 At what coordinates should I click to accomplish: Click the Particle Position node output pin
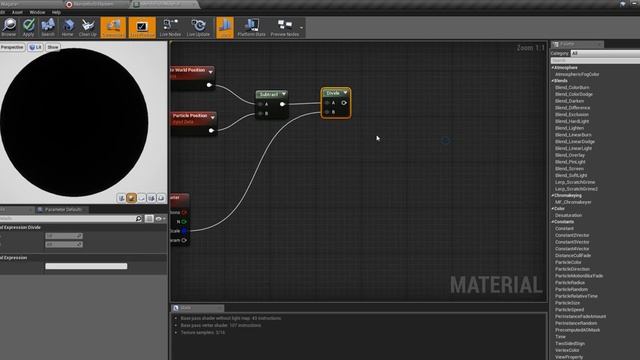211,131
